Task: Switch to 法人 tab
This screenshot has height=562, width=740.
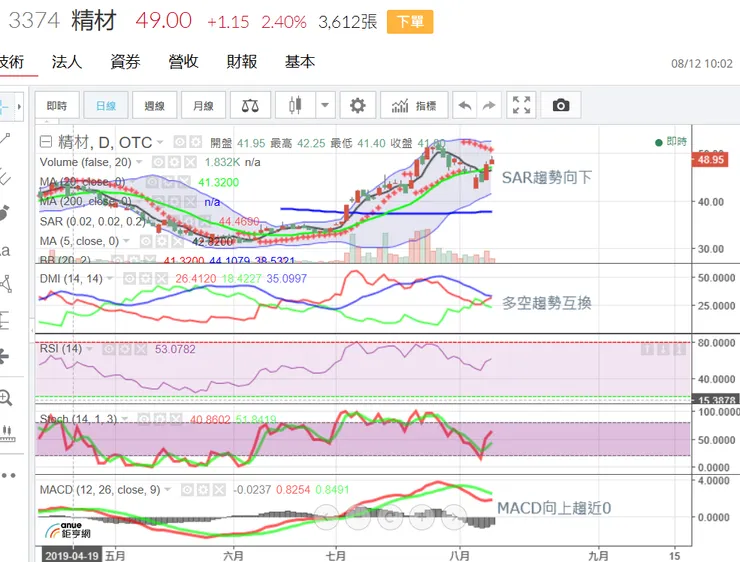Action: (67, 62)
